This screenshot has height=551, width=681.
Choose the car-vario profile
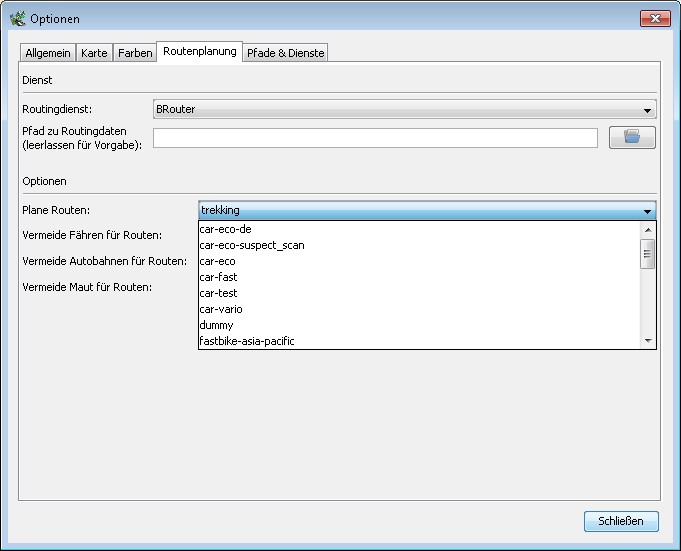point(221,309)
